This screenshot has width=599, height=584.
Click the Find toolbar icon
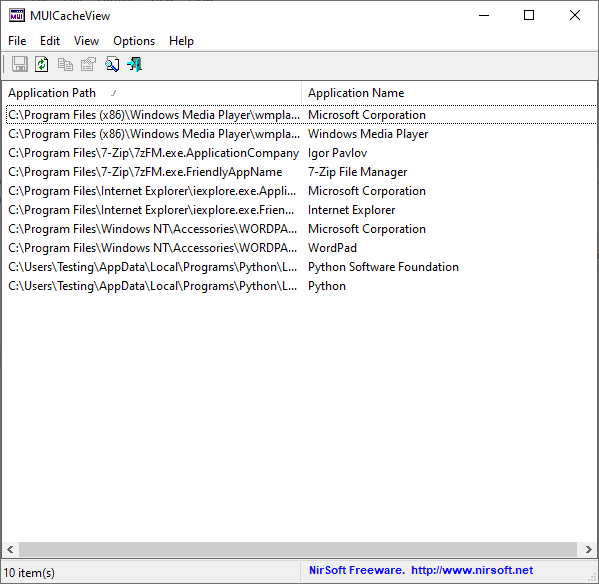coord(112,64)
